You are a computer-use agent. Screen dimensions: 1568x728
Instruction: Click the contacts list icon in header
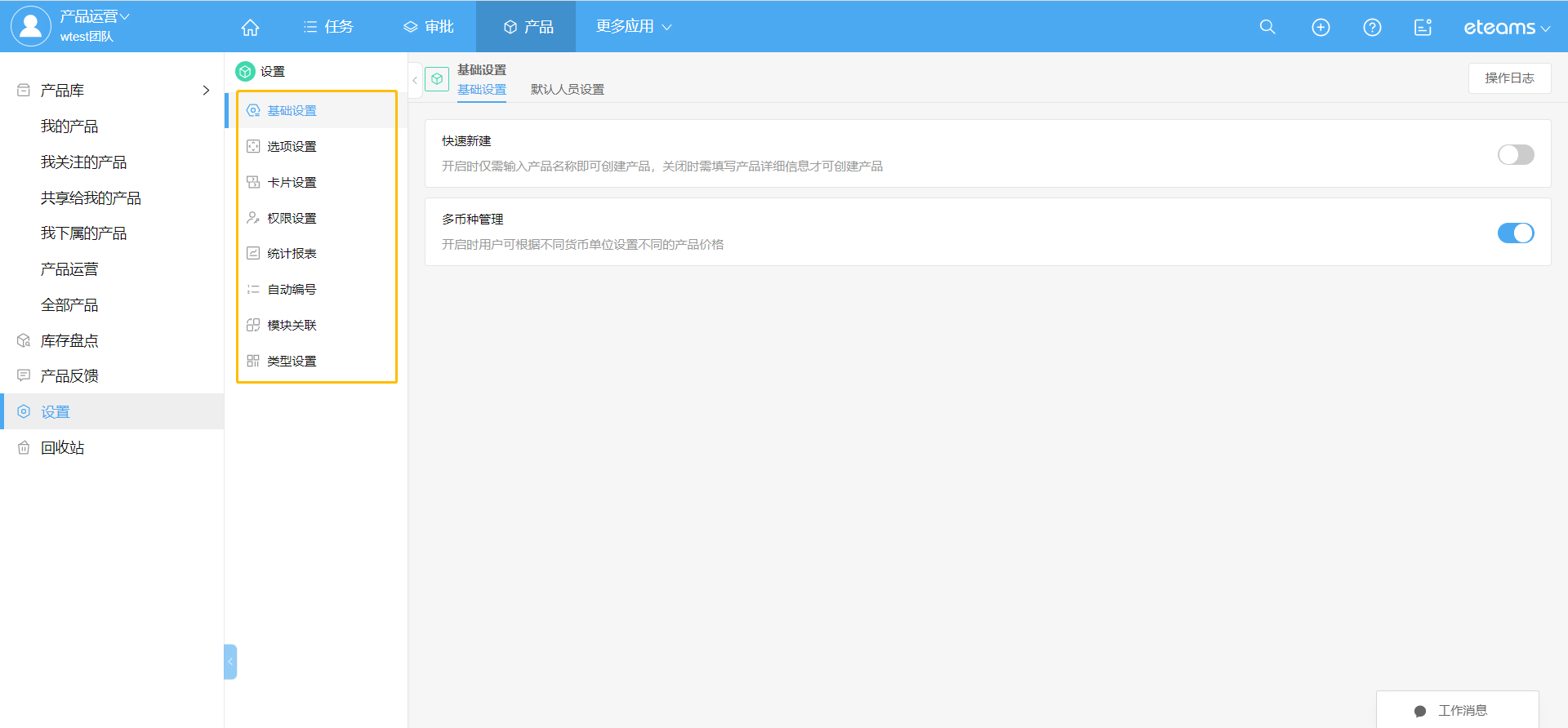(1423, 27)
